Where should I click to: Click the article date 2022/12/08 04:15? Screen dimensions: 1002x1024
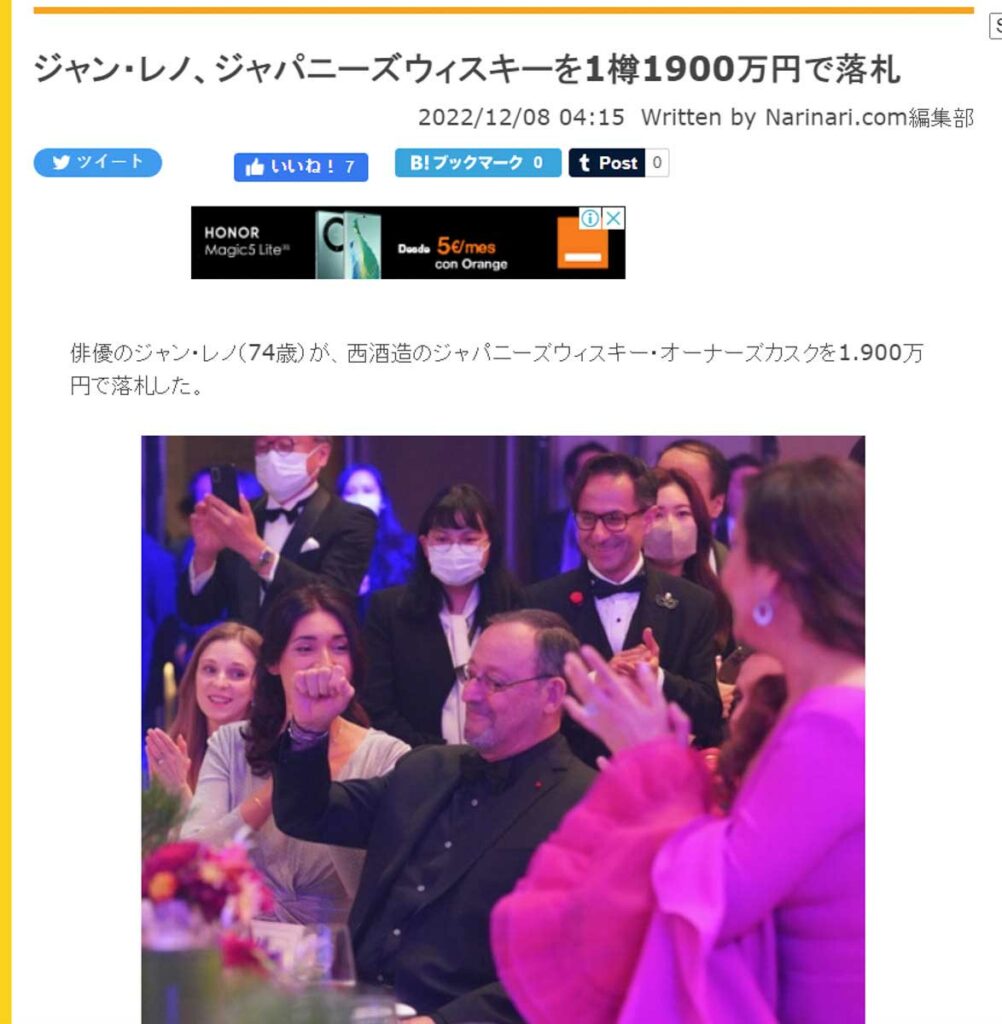521,118
